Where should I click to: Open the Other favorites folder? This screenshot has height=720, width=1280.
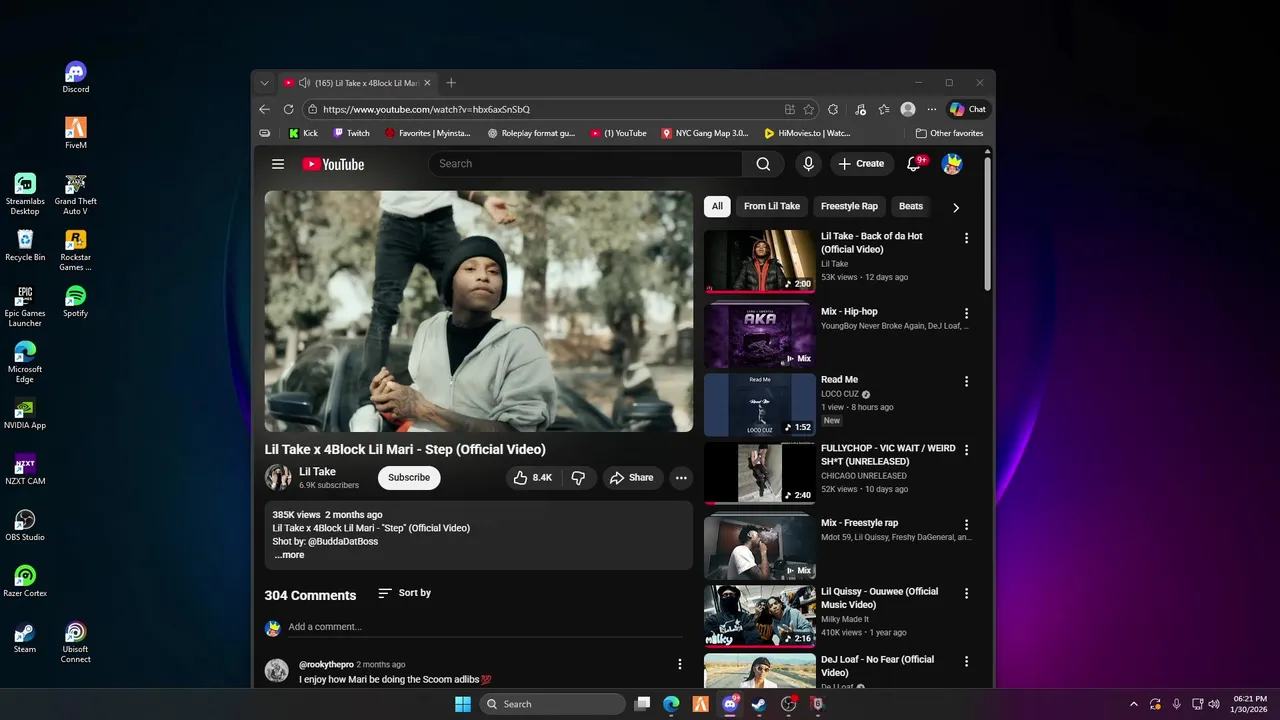coord(950,133)
